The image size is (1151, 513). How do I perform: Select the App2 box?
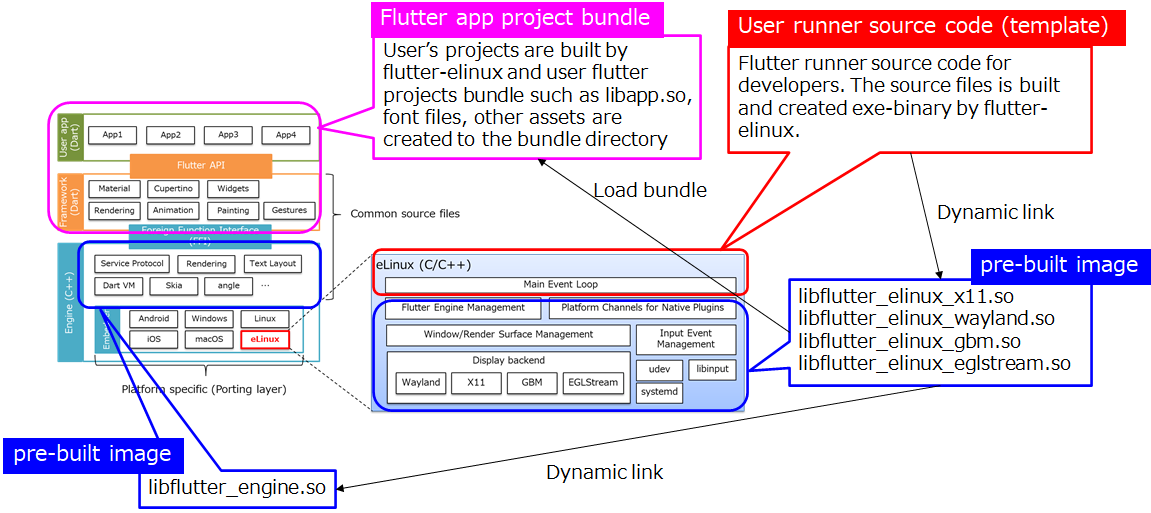click(x=171, y=135)
